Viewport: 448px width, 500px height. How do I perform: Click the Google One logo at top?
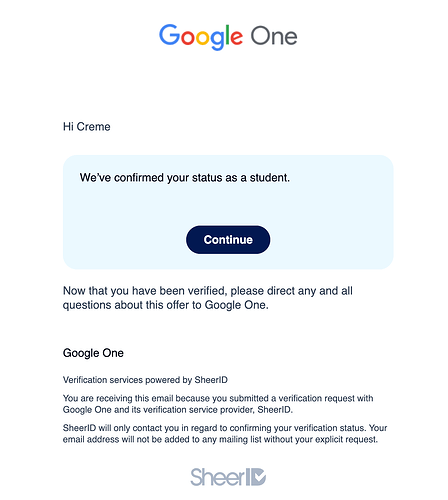pyautogui.click(x=228, y=37)
